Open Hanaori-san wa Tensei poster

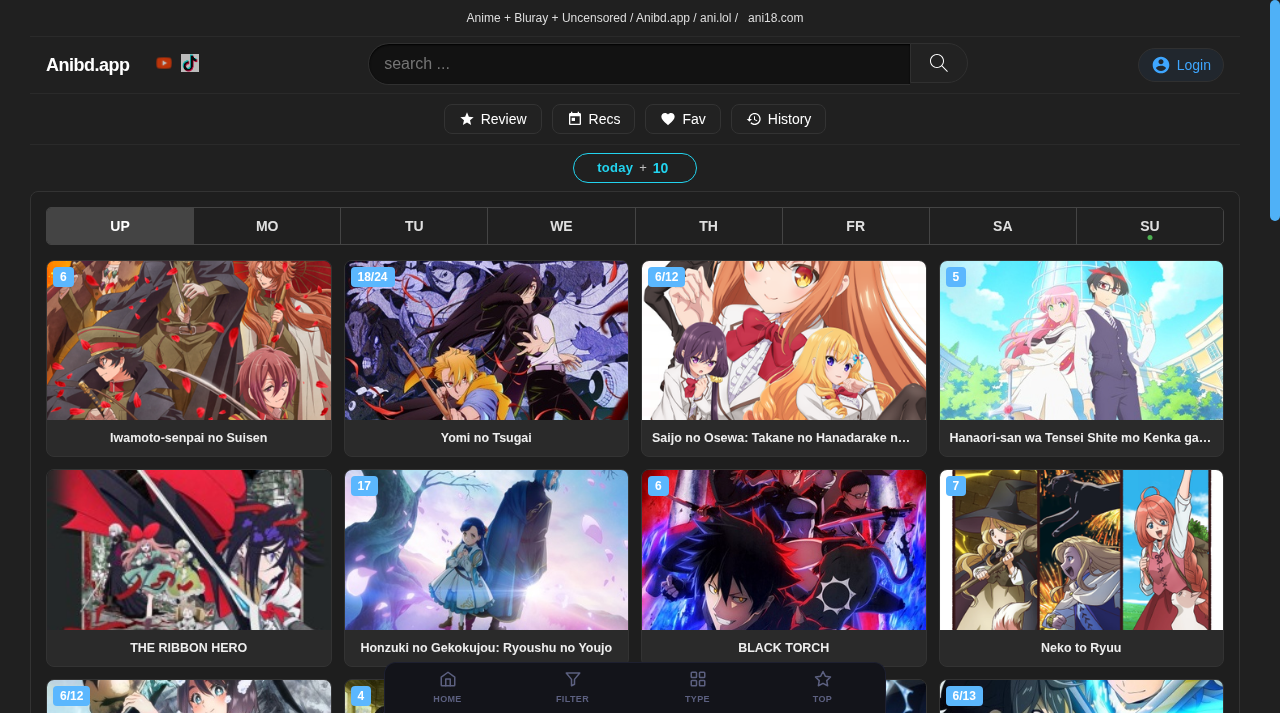1081,341
